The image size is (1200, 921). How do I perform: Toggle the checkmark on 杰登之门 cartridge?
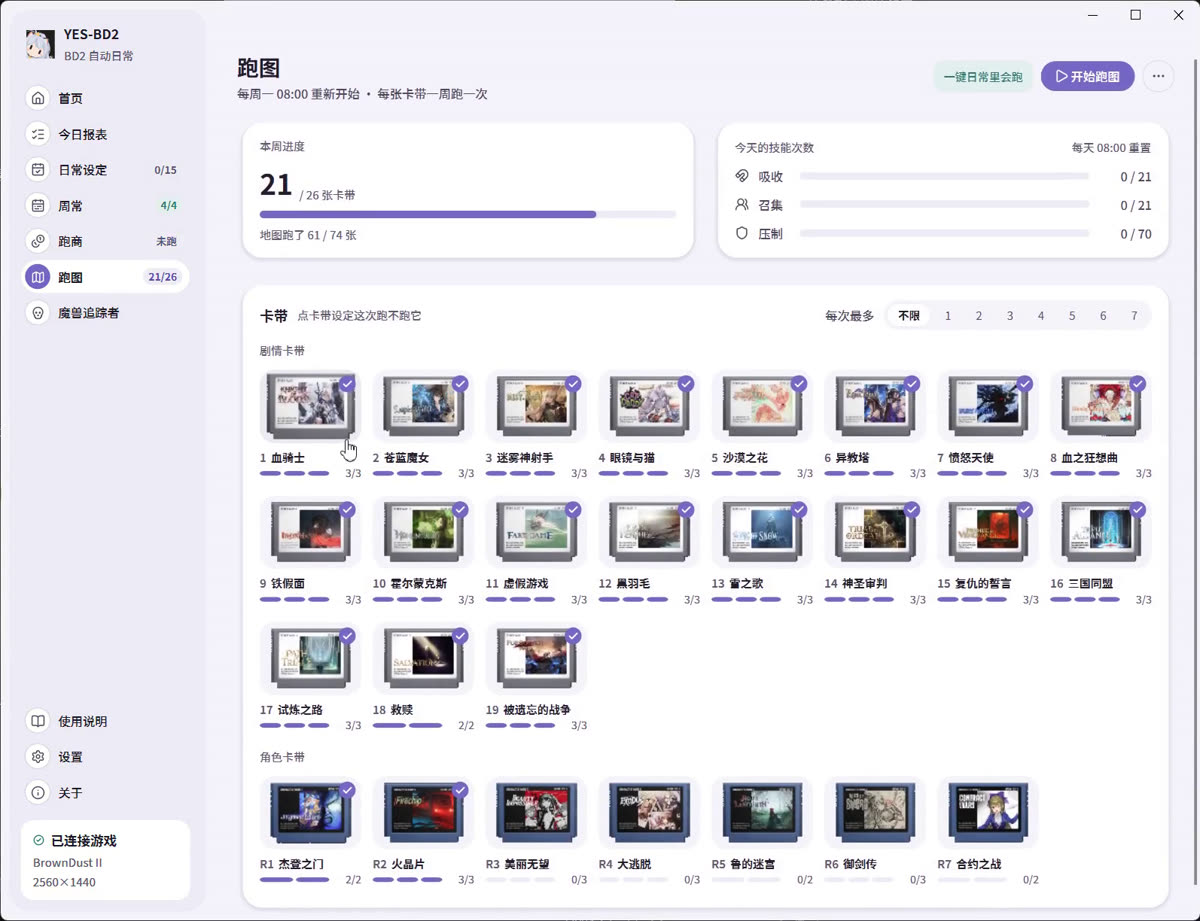tap(347, 790)
